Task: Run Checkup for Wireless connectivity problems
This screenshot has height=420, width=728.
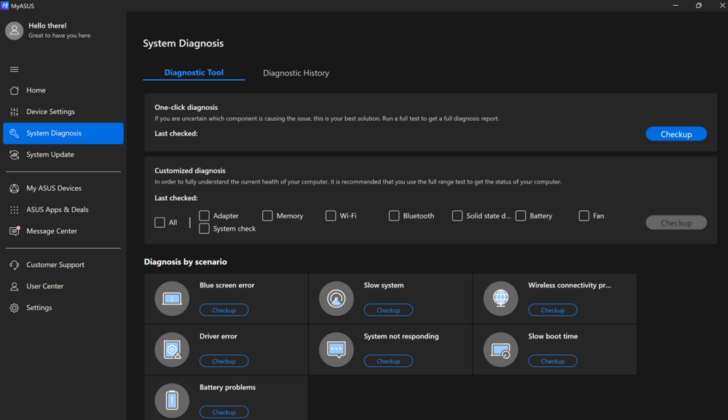Action: coord(552,310)
